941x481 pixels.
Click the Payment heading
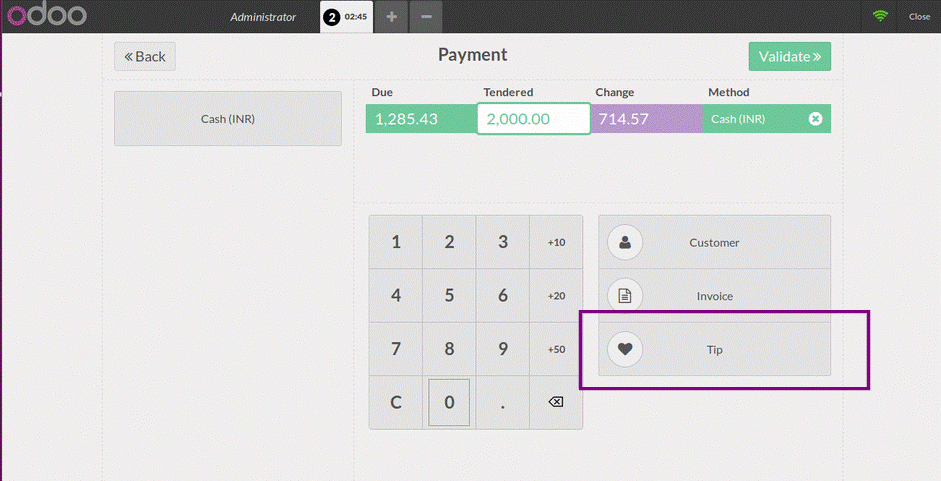(x=472, y=55)
